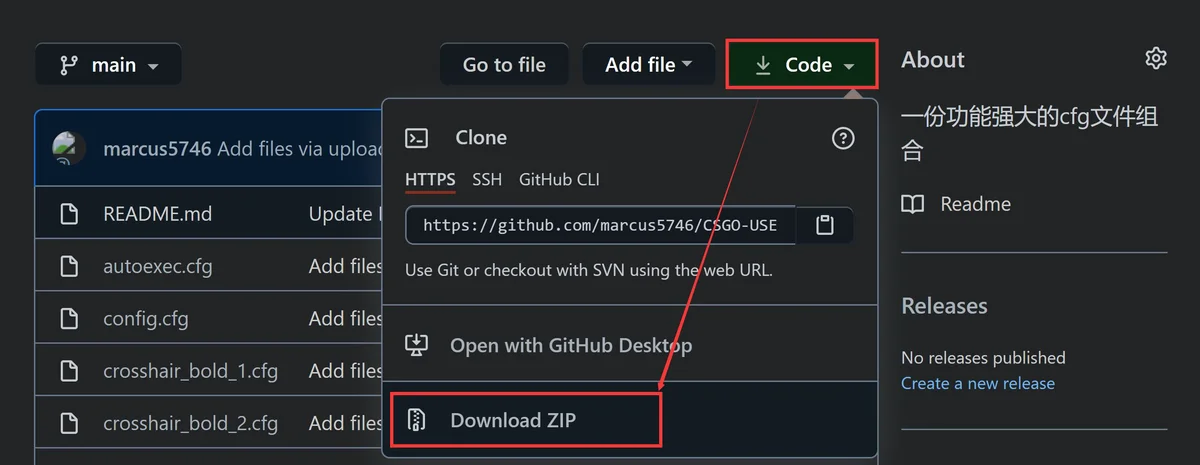Click 'Add files via upload' commit message

coord(300,149)
